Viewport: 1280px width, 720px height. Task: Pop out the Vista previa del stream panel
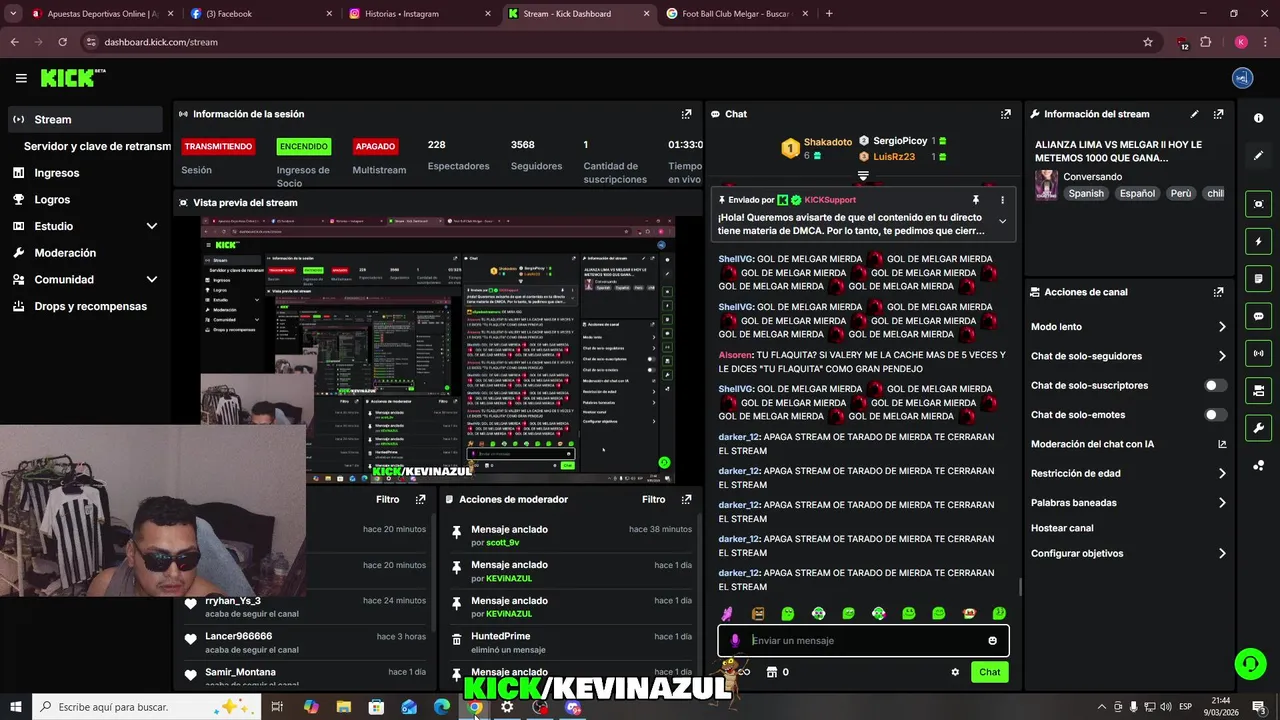pos(686,202)
